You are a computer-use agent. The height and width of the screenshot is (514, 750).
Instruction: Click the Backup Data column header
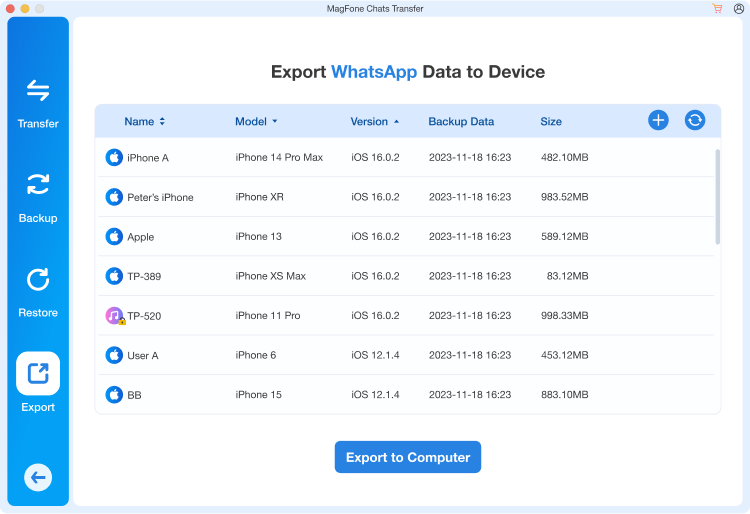pos(461,122)
